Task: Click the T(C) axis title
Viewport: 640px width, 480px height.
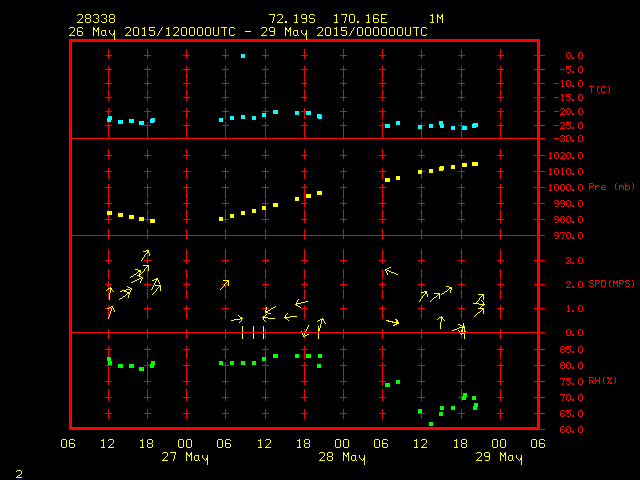Action: point(600,89)
